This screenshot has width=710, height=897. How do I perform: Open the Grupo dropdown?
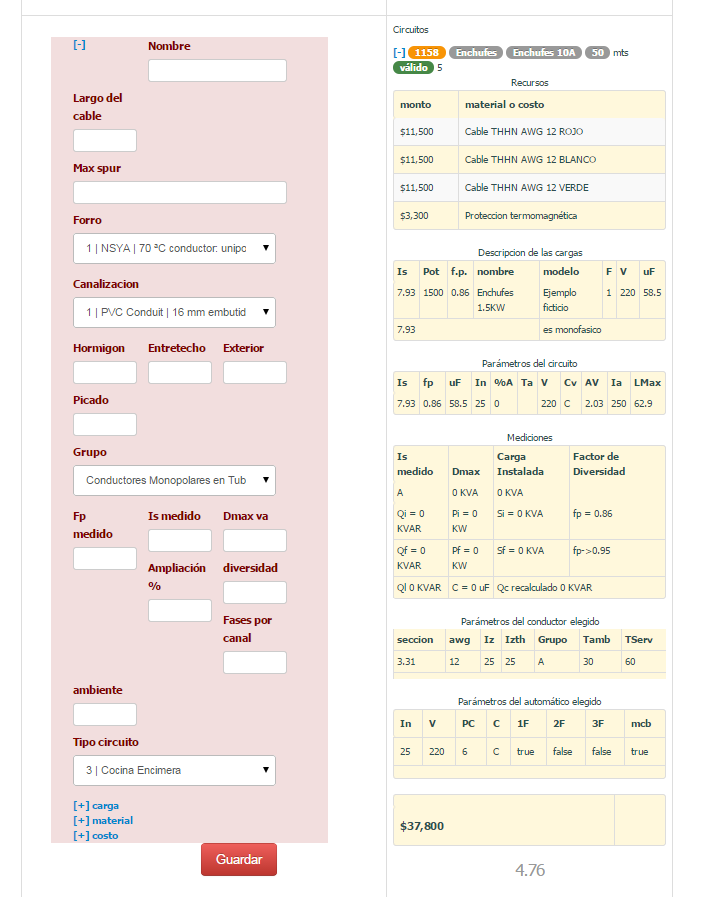coord(174,480)
